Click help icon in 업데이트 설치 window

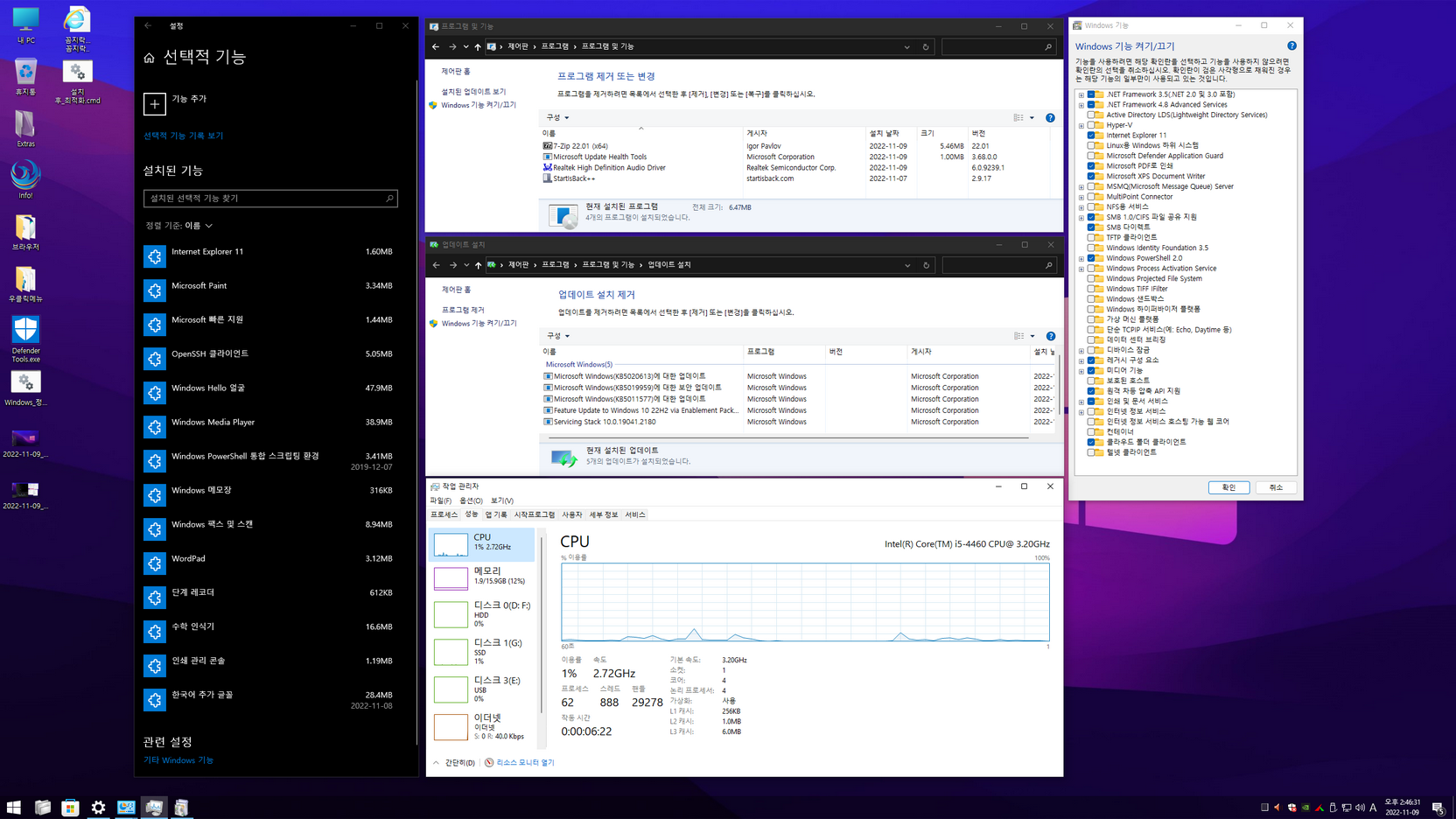pos(1051,336)
